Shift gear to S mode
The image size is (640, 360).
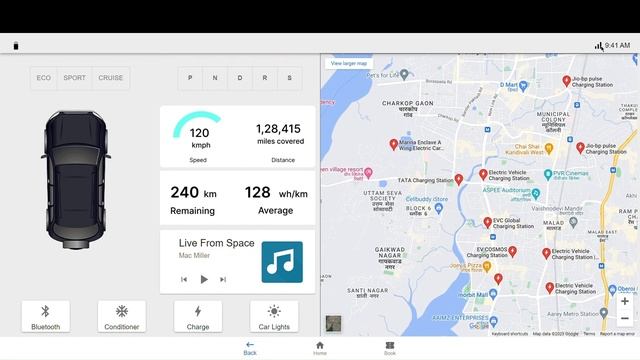tap(289, 78)
